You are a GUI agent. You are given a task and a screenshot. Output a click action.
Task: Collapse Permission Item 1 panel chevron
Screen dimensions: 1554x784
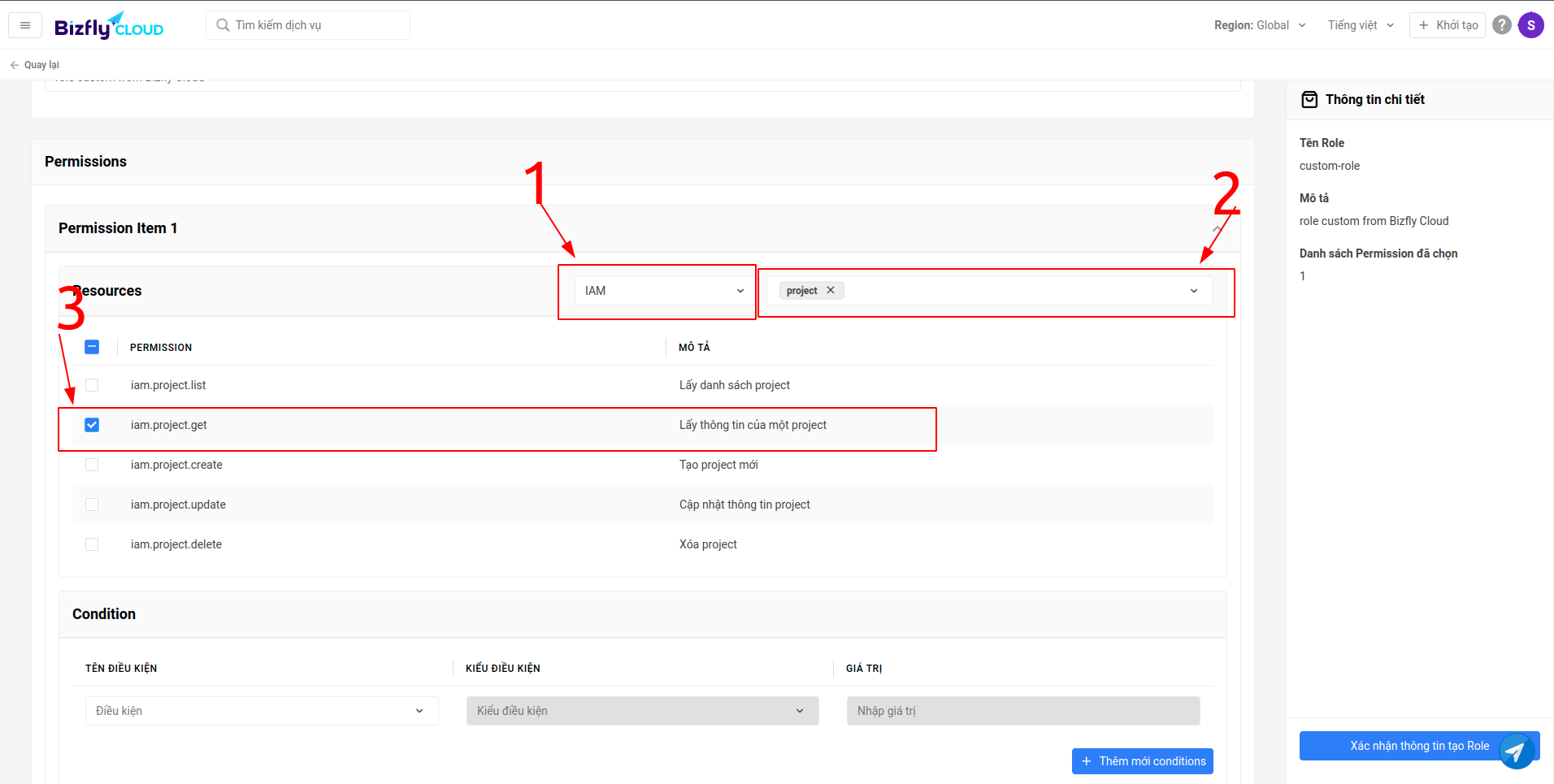click(x=1217, y=229)
